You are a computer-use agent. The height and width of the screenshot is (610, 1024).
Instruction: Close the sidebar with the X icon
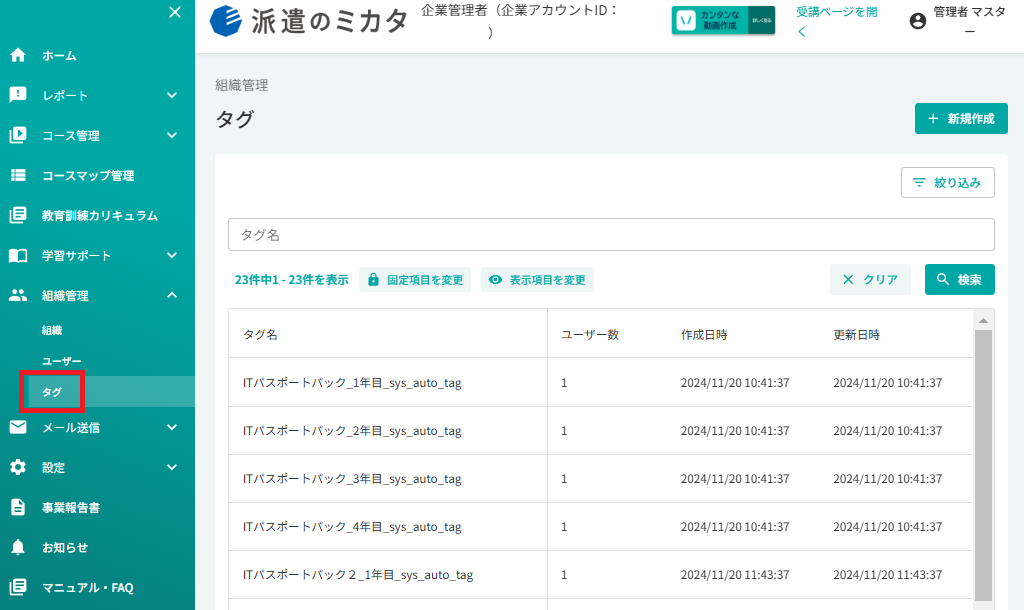point(174,12)
